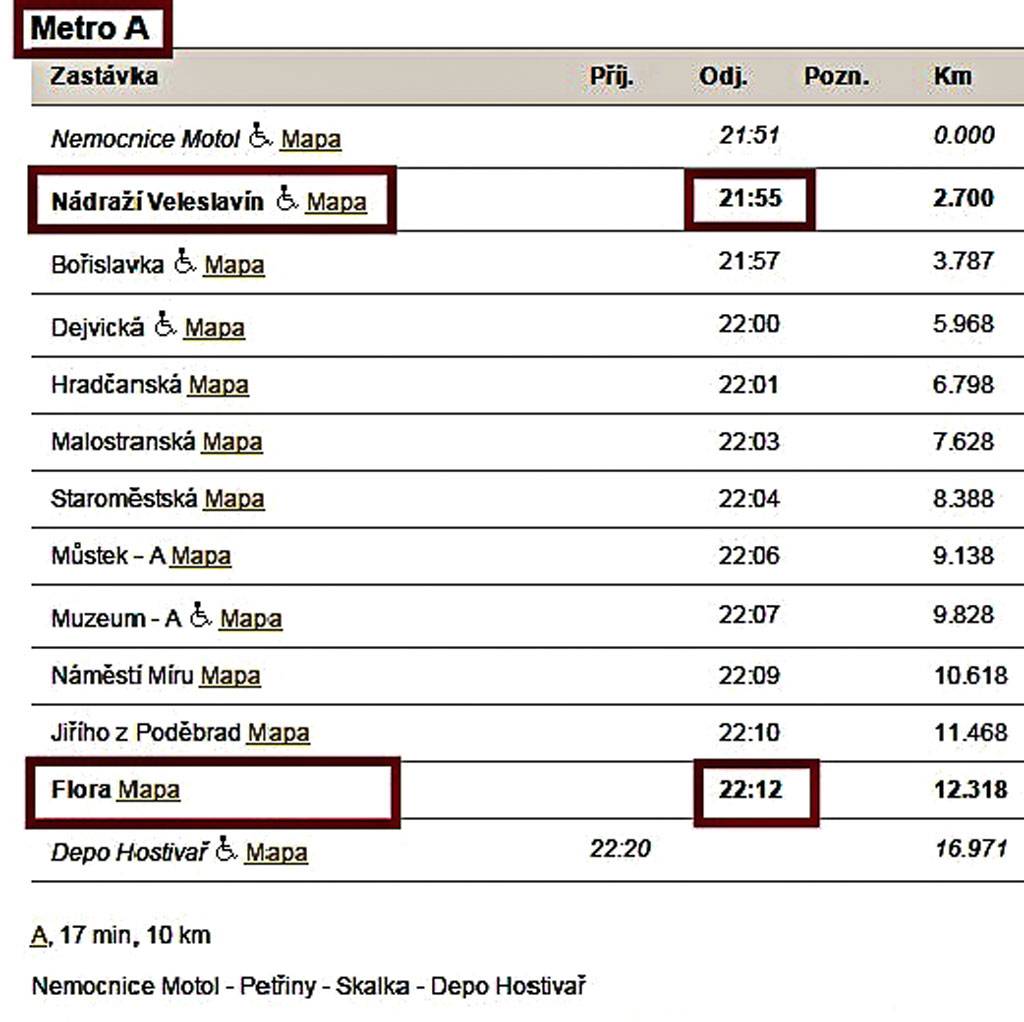The width and height of the screenshot is (1024, 1022).
Task: Click the underlined line A link
Action: pos(39,937)
